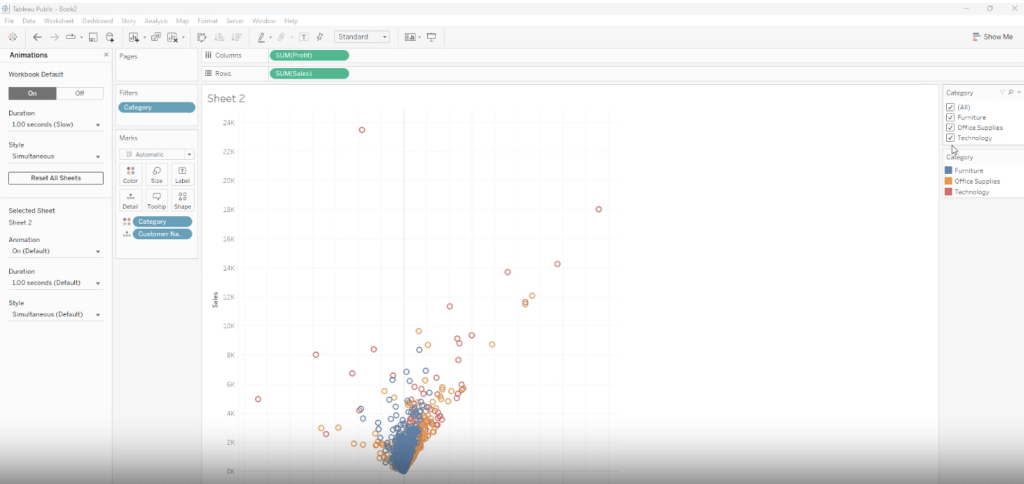Viewport: 1024px width, 484px height.
Task: Open the Standard fit dropdown
Action: pyautogui.click(x=364, y=37)
